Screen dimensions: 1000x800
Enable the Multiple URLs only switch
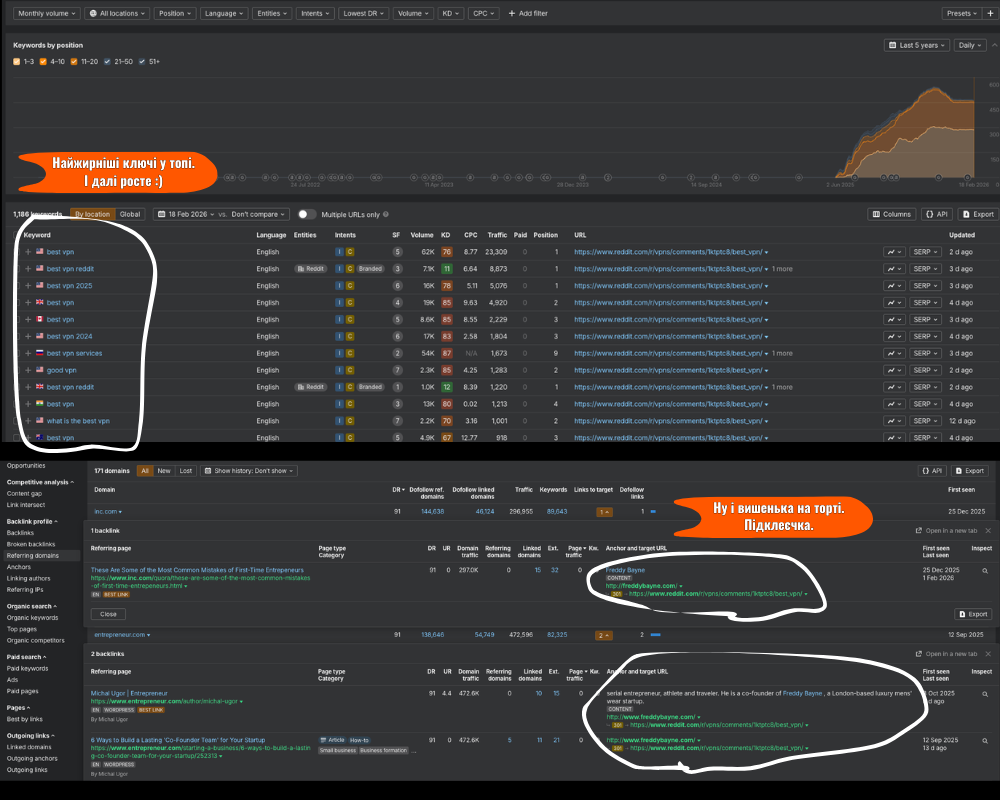307,214
